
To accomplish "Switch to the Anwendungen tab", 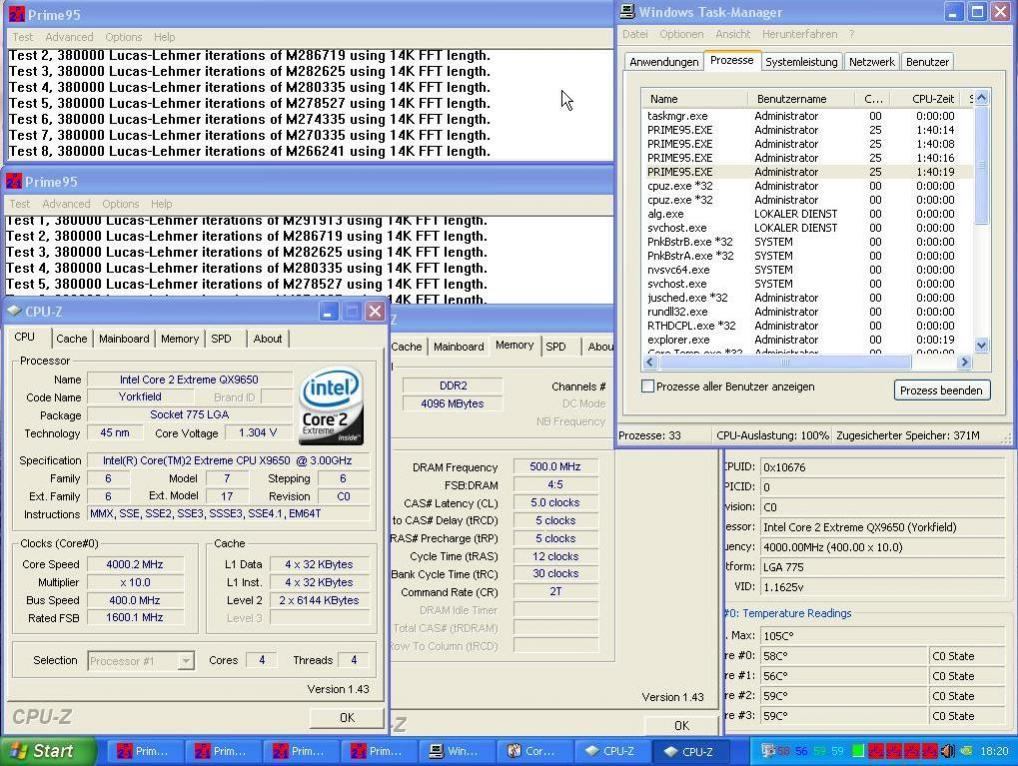I will (664, 62).
